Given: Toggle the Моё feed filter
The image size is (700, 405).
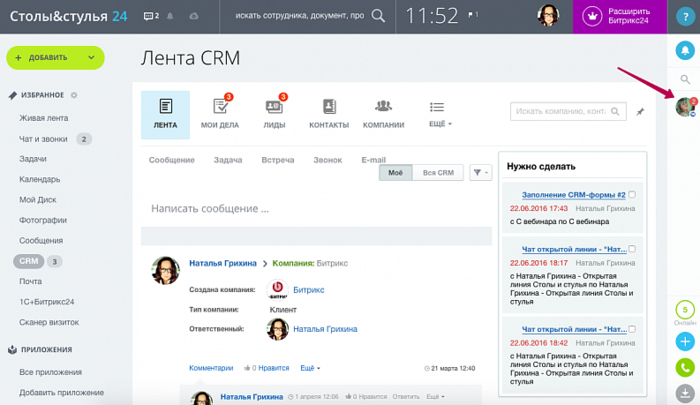Looking at the screenshot, I should pyautogui.click(x=395, y=172).
